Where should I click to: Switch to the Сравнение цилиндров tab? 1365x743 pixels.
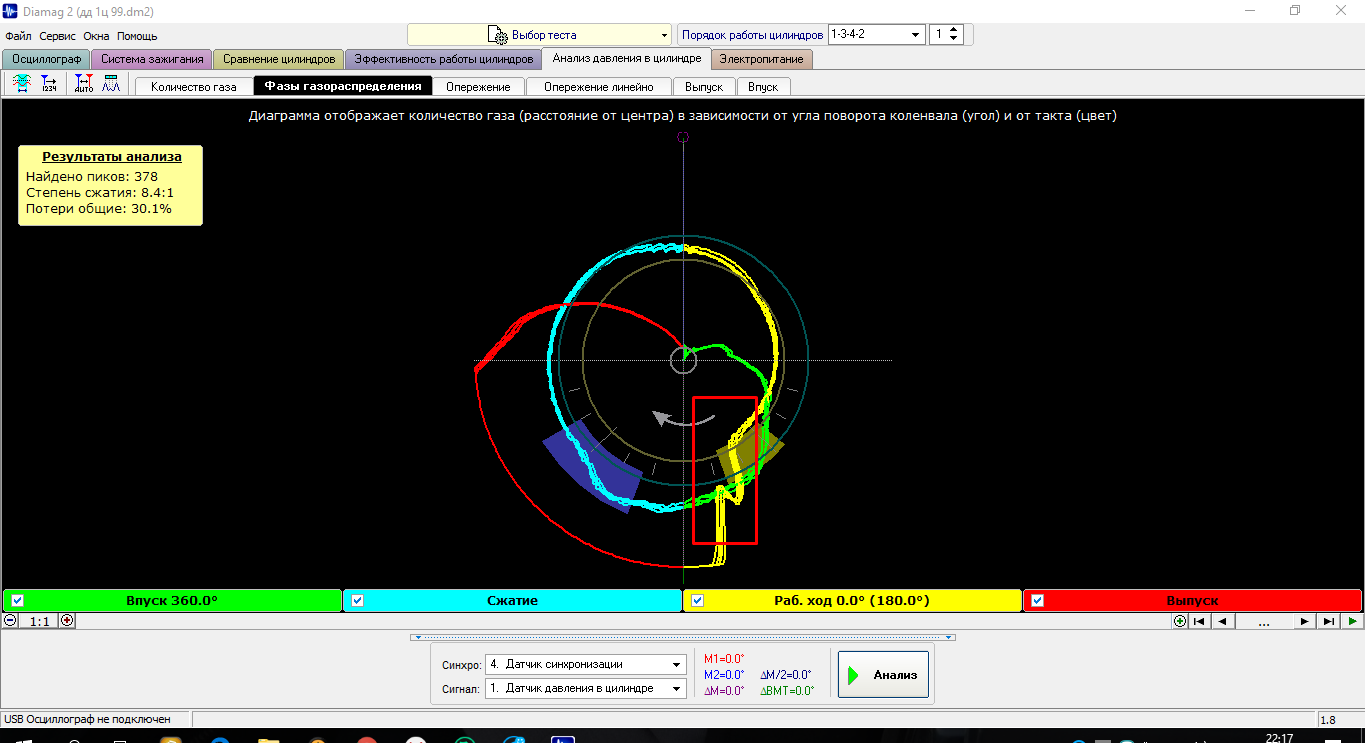(279, 59)
